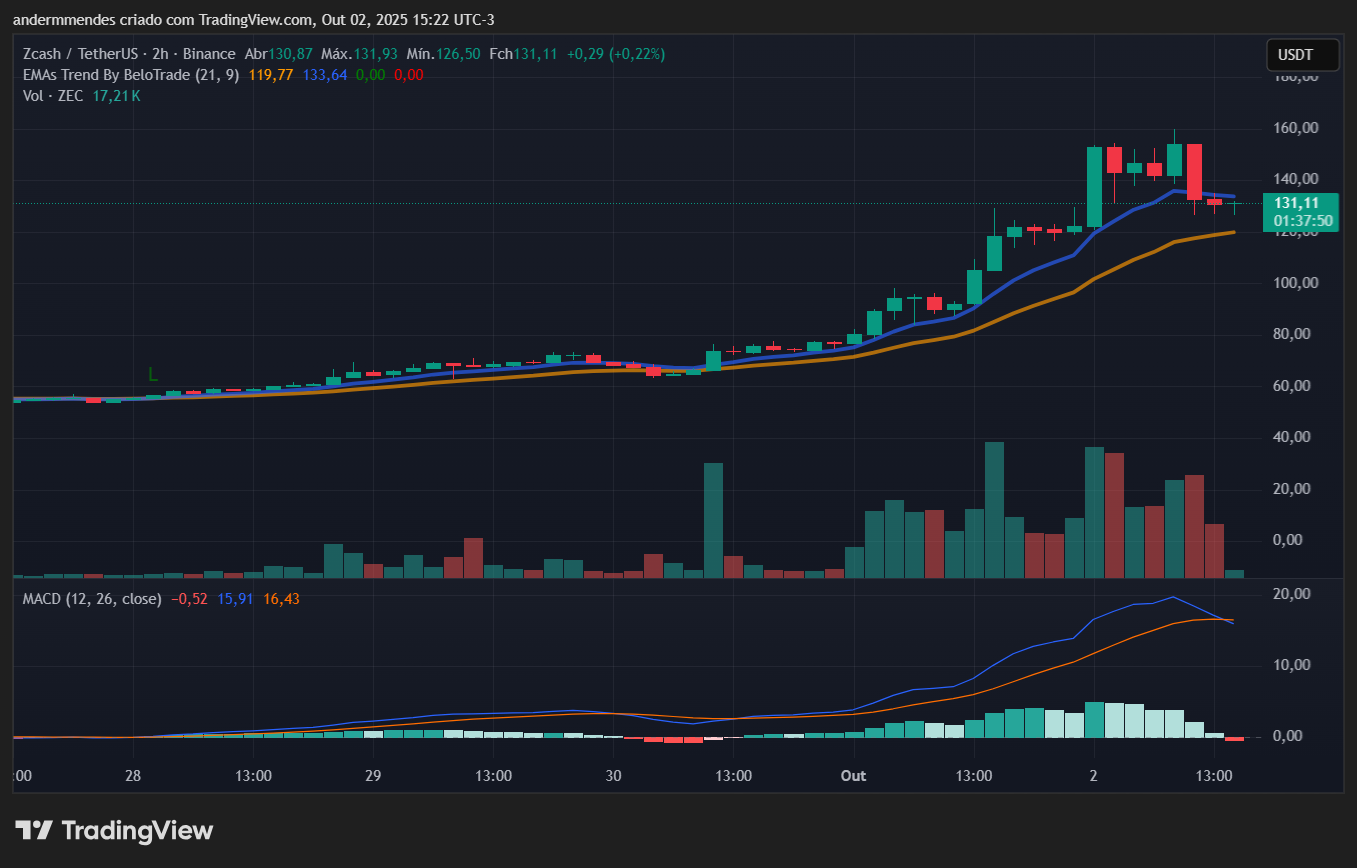
Task: Click the date label 29 on time axis
Action: tap(373, 776)
